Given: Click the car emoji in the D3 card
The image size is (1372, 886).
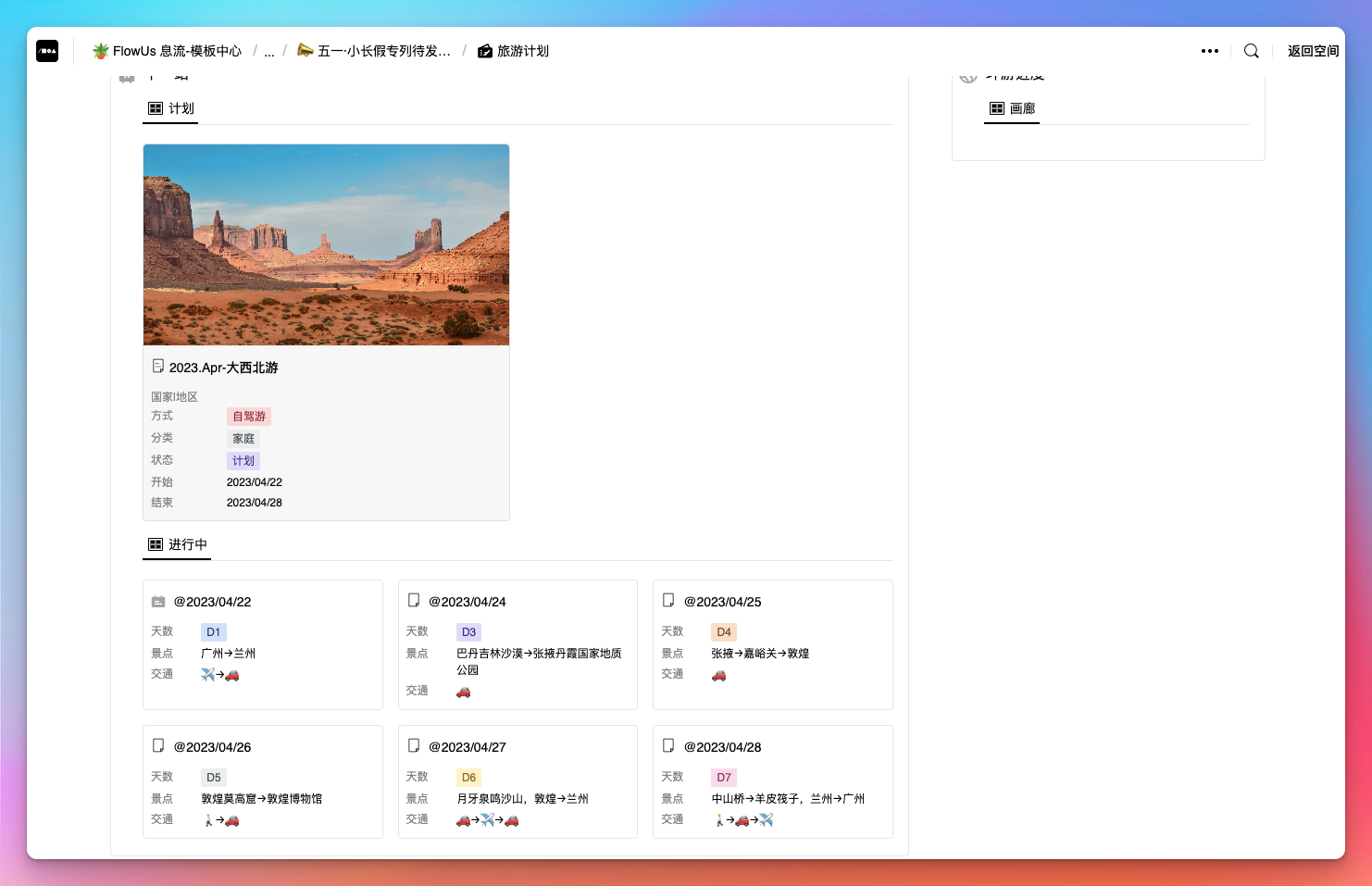Looking at the screenshot, I should [464, 692].
